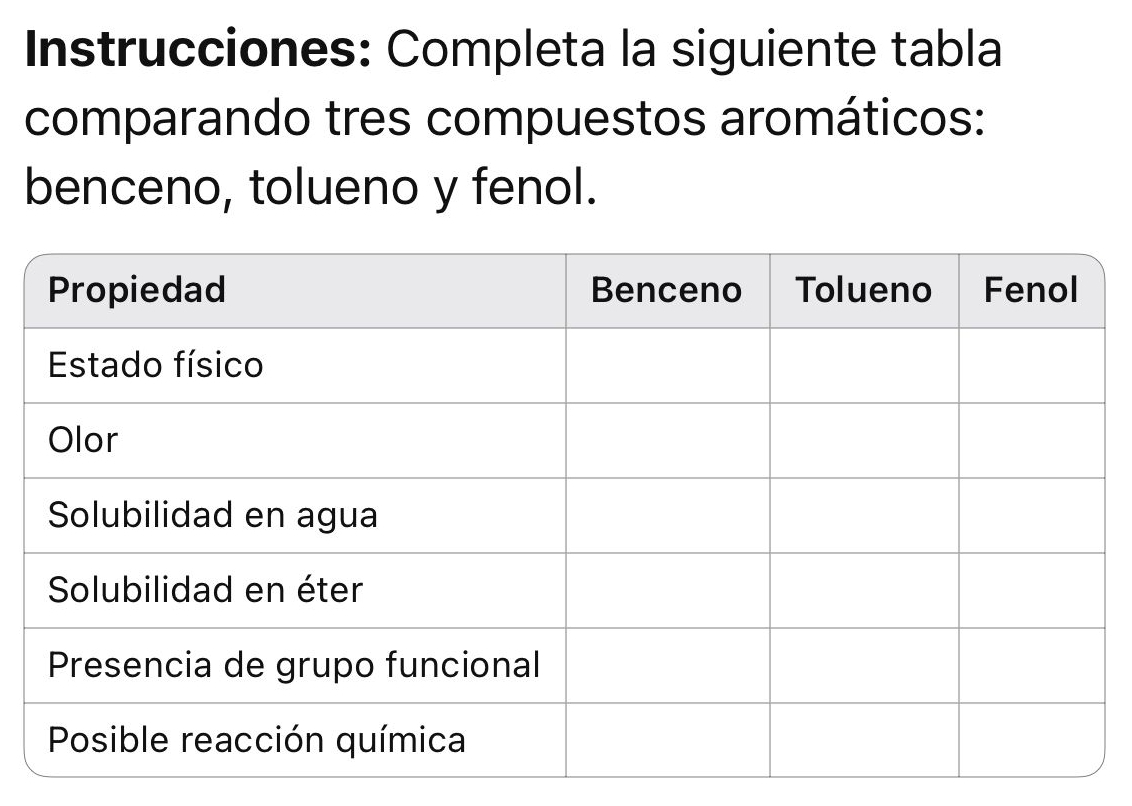Click the bold Instrucciones heading text
This screenshot has height=806, width=1132.
199,49
